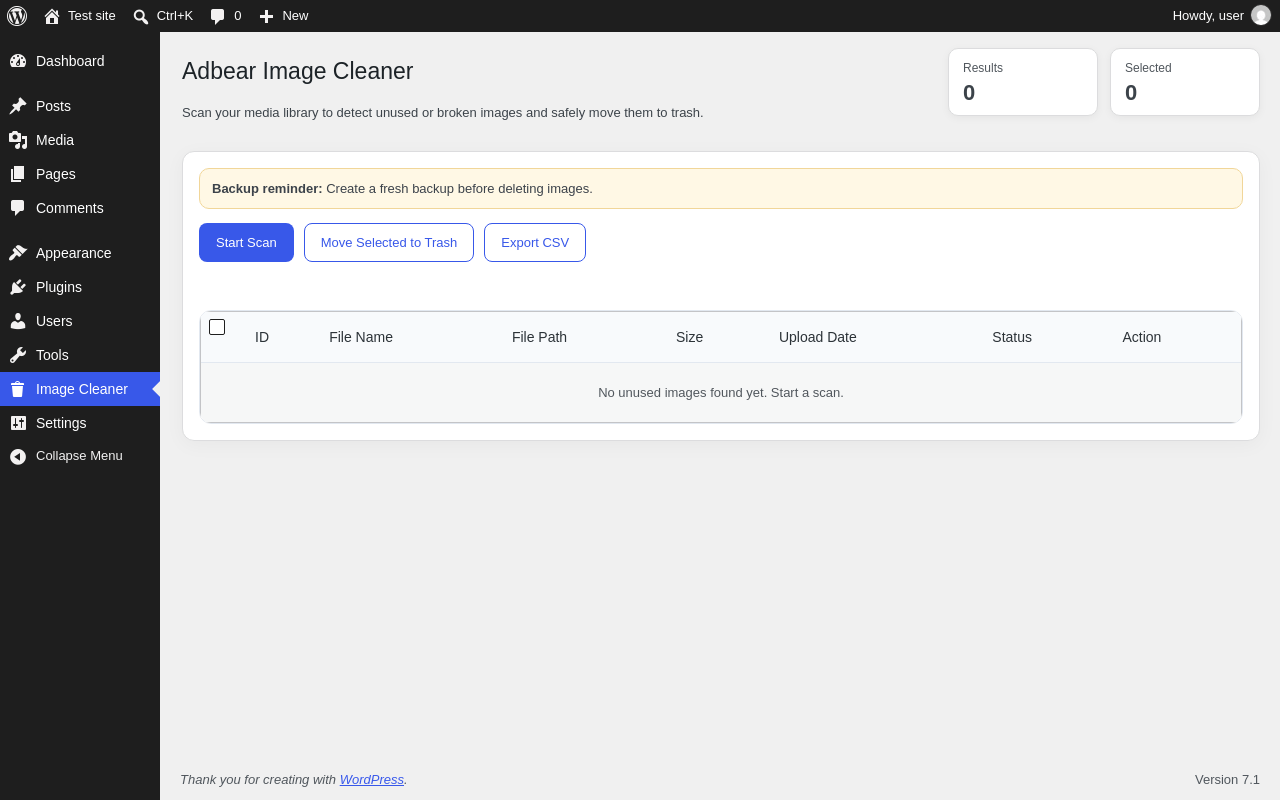Image resolution: width=1280 pixels, height=800 pixels.
Task: Open Plugins via the plug icon
Action: (x=18, y=287)
